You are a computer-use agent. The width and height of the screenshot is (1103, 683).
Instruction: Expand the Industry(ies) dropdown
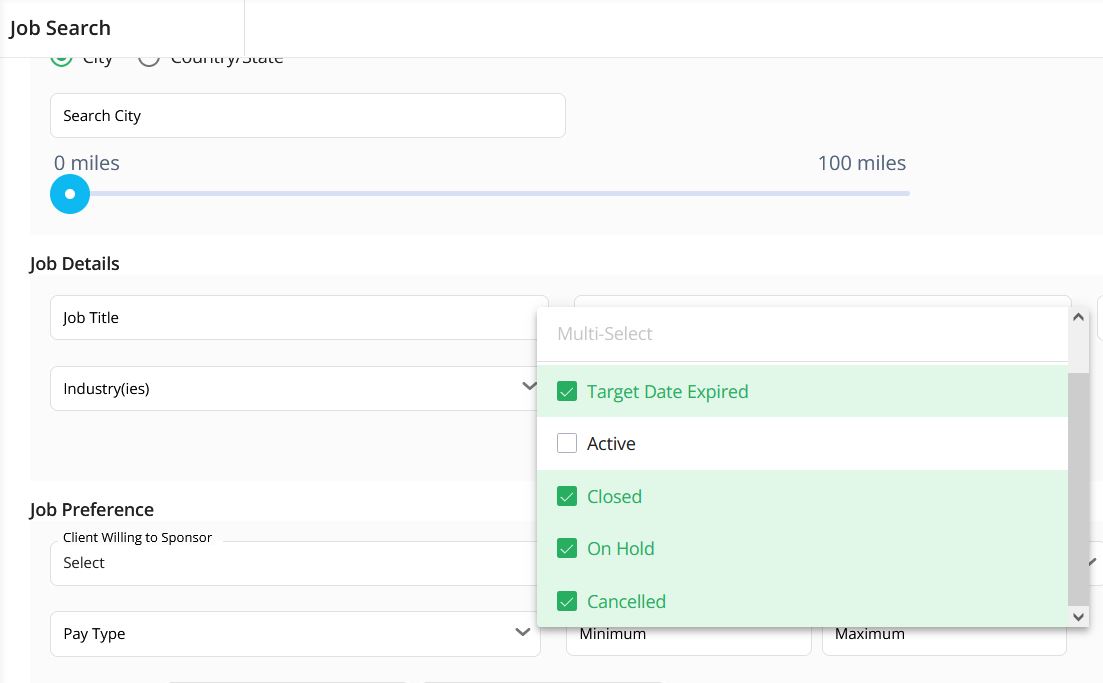click(295, 388)
